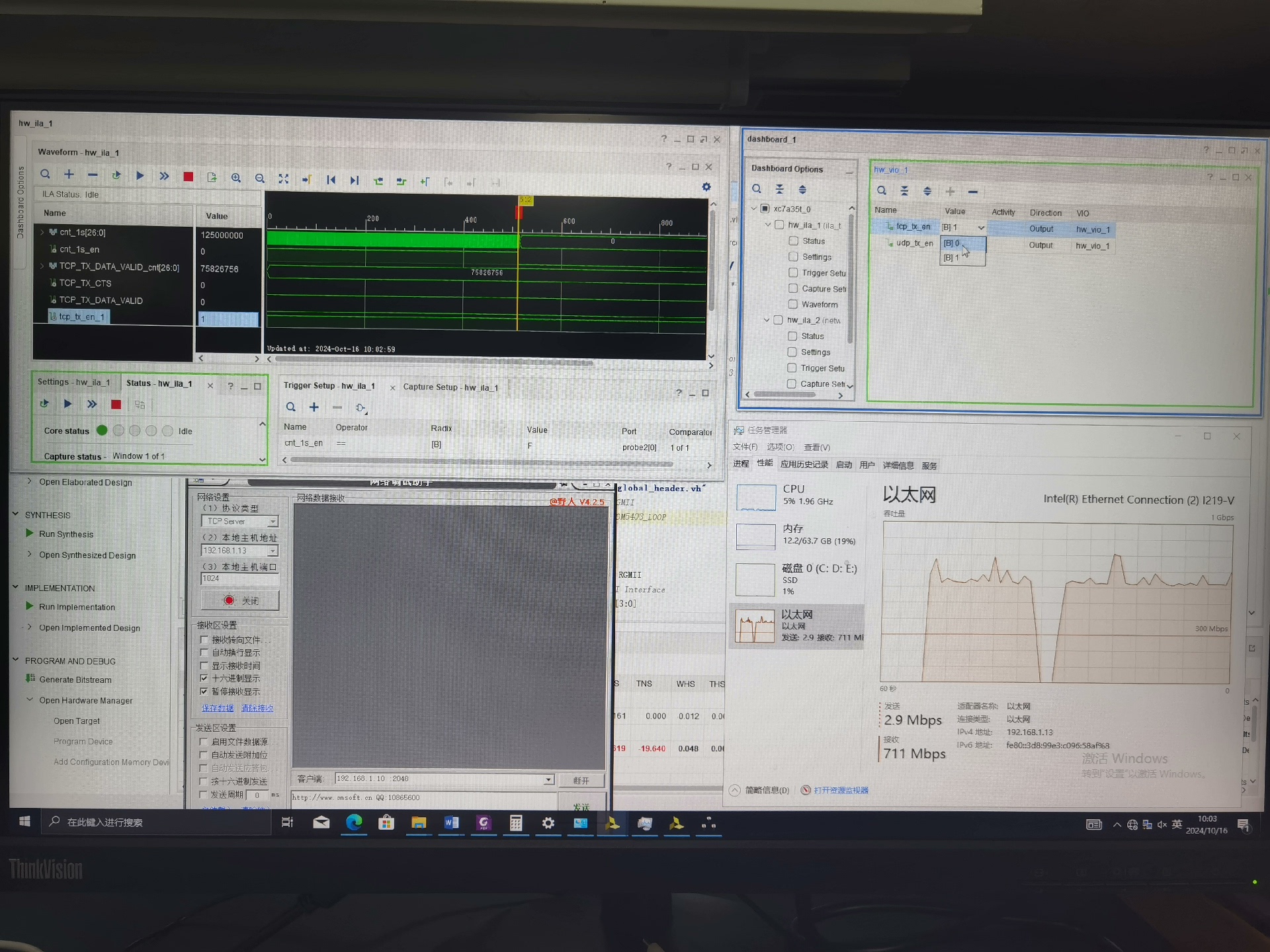Toggle 十六进制显示 checkbox in network tool
1270x952 pixels.
[204, 678]
